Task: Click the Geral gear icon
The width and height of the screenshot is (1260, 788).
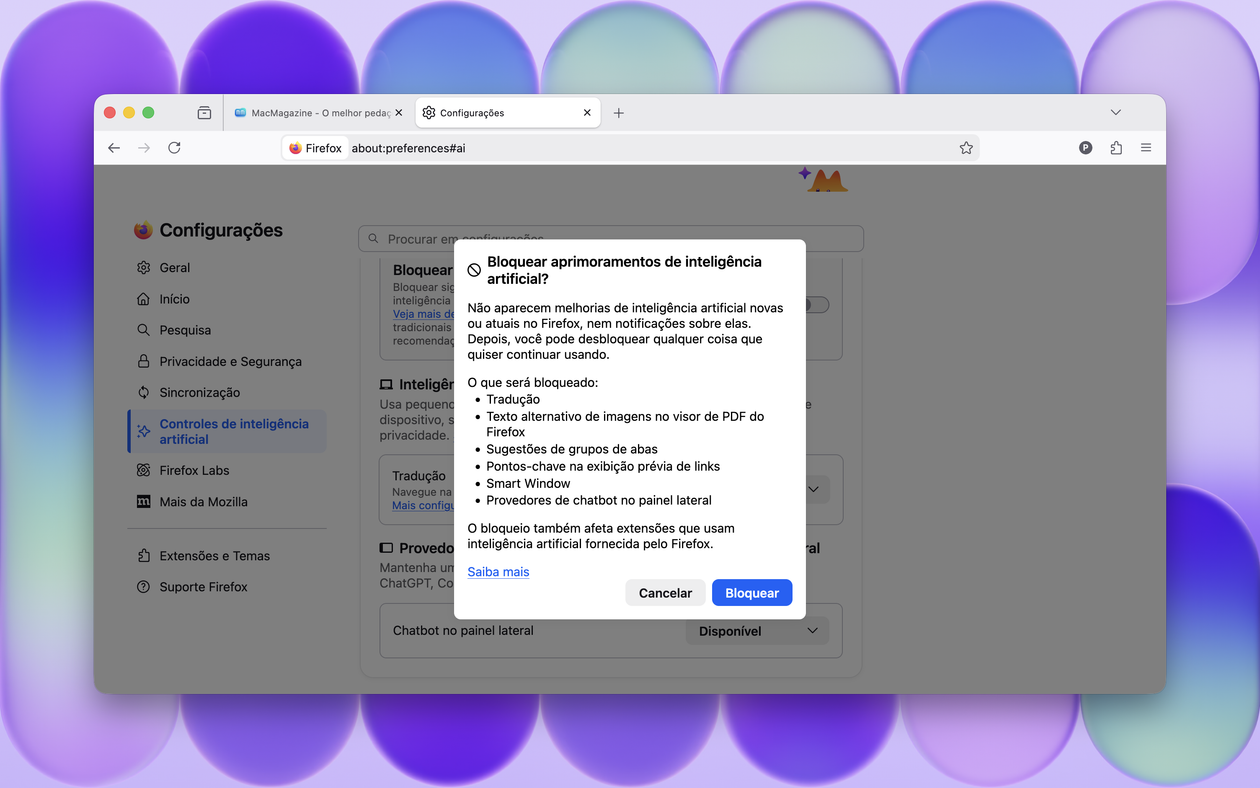Action: 144,268
